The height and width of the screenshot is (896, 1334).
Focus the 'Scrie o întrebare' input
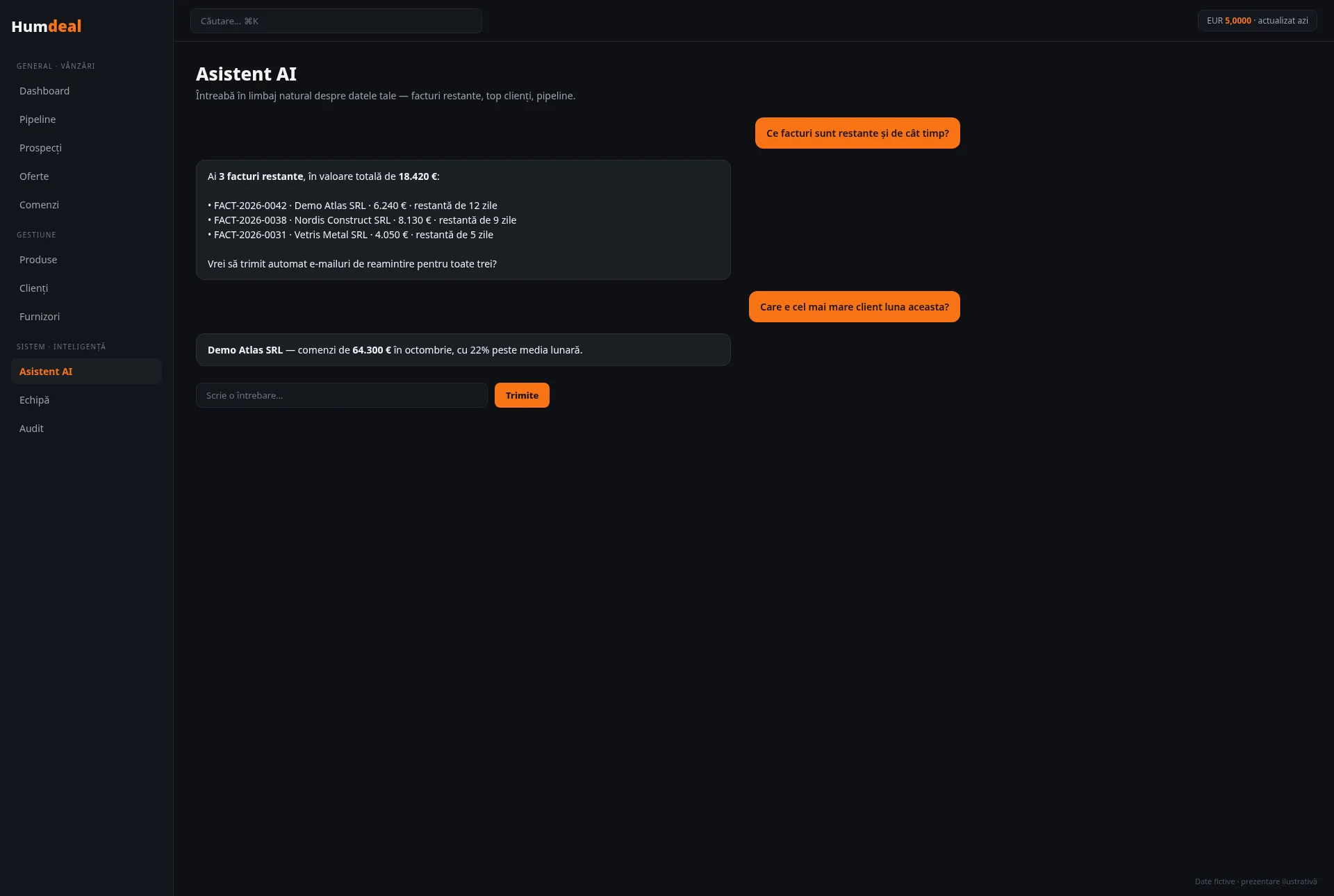tap(342, 395)
